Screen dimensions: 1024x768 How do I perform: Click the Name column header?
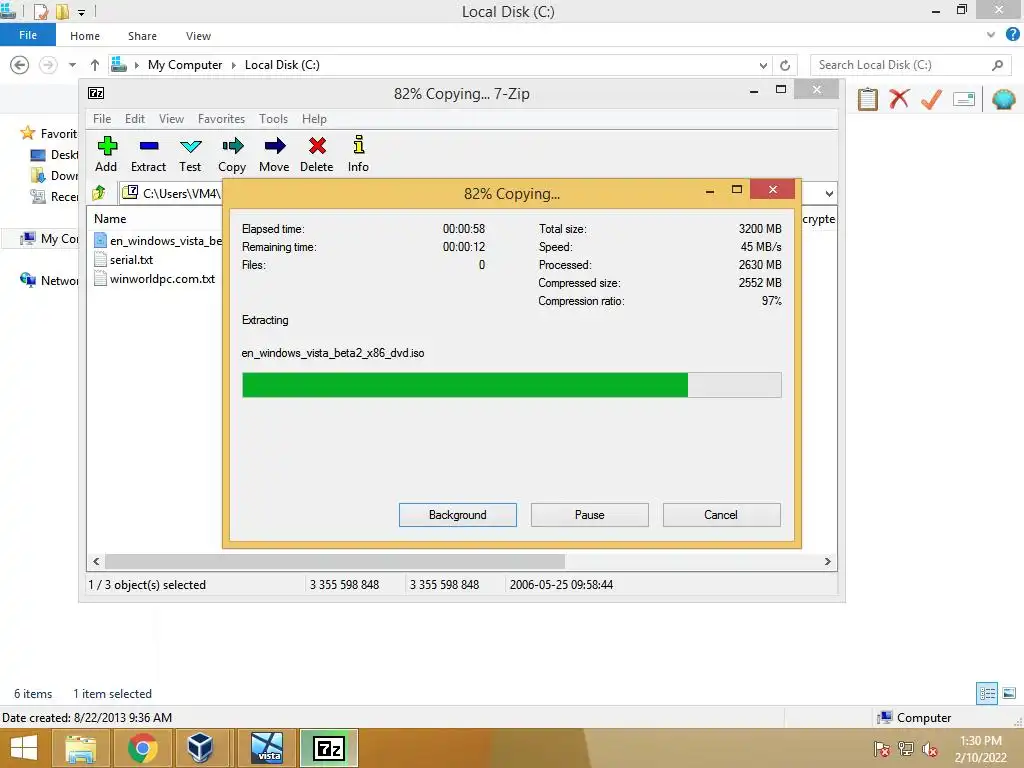110,219
